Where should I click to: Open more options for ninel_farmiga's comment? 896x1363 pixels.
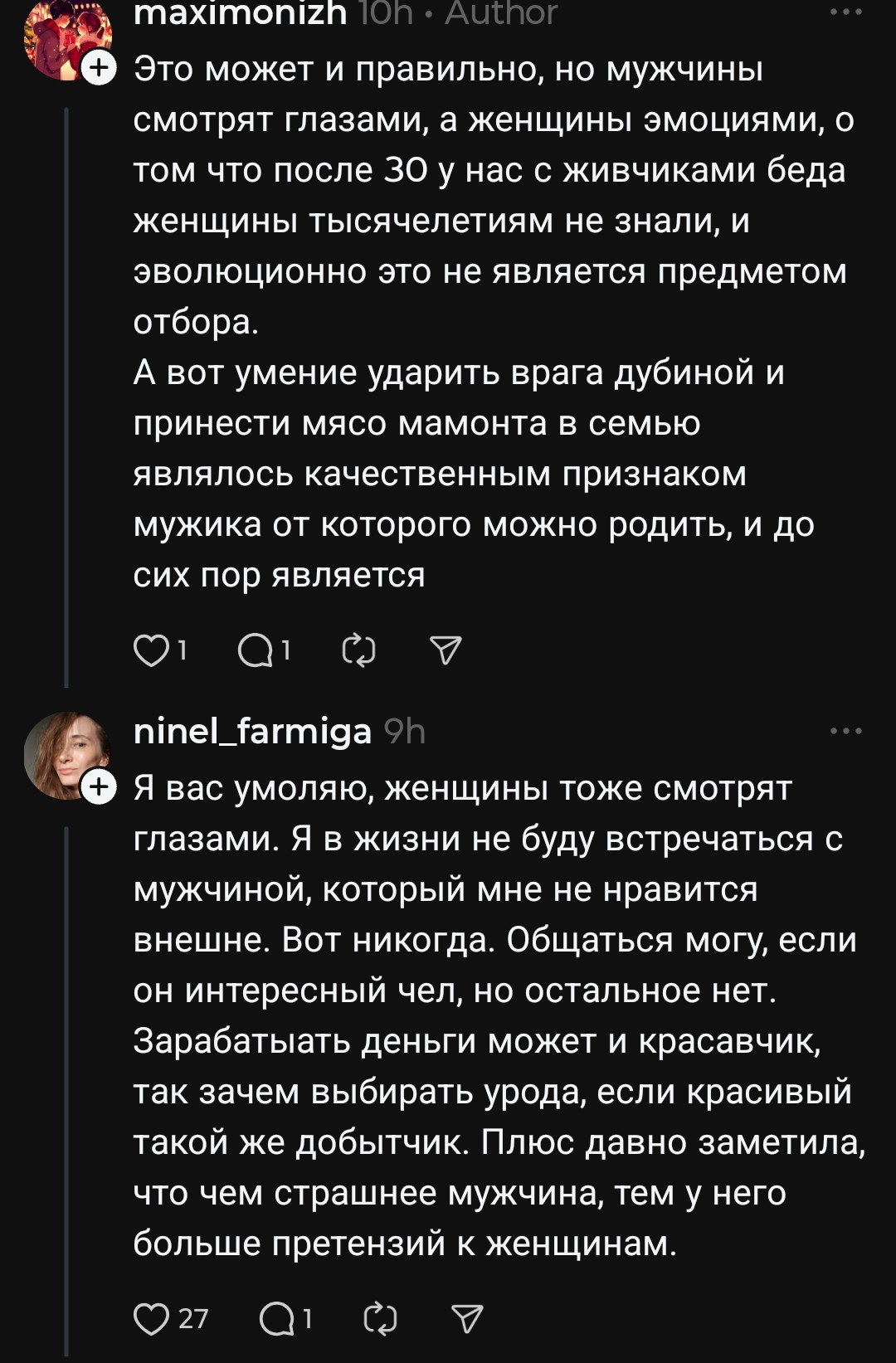click(x=846, y=731)
